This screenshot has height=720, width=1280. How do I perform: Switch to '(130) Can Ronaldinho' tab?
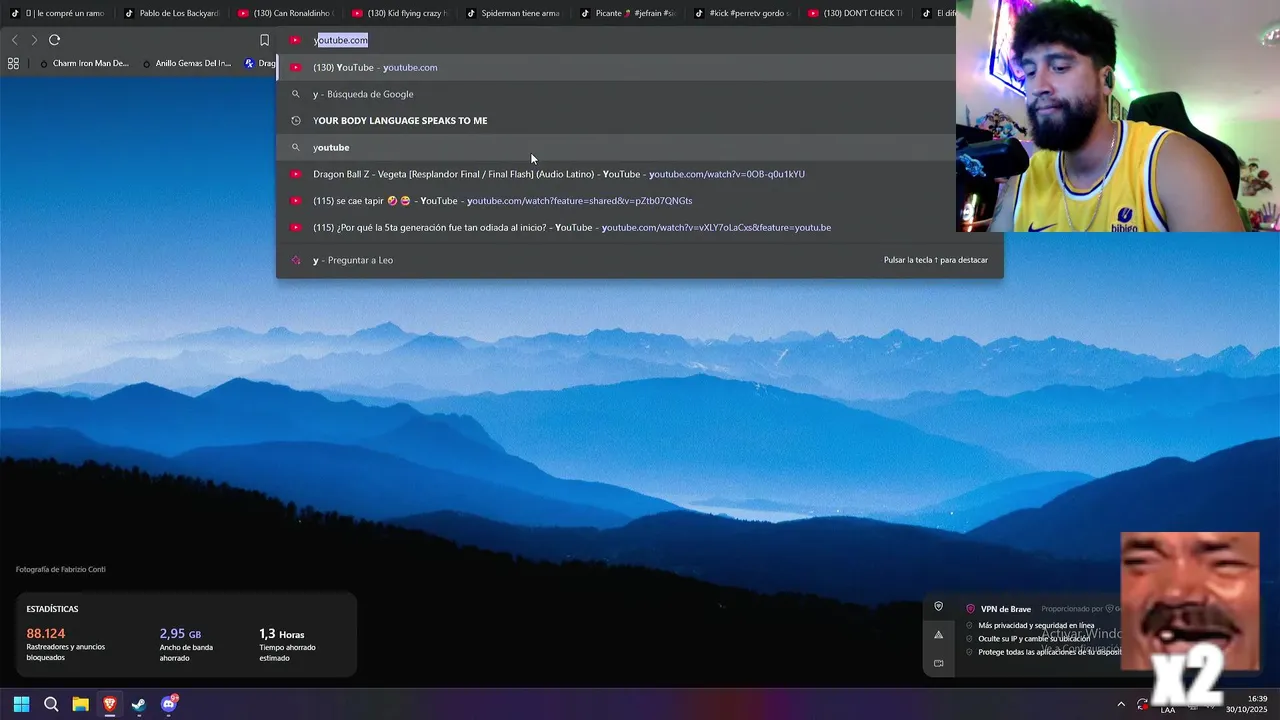285,13
